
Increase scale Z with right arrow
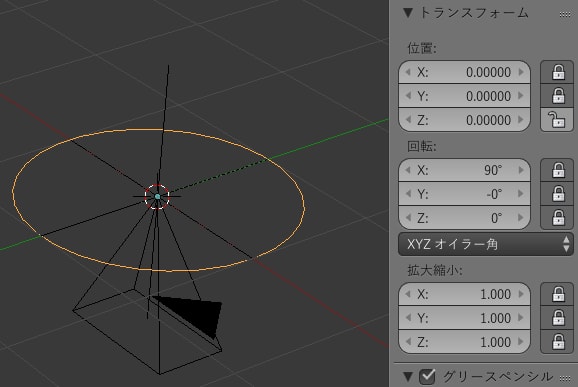coord(521,342)
